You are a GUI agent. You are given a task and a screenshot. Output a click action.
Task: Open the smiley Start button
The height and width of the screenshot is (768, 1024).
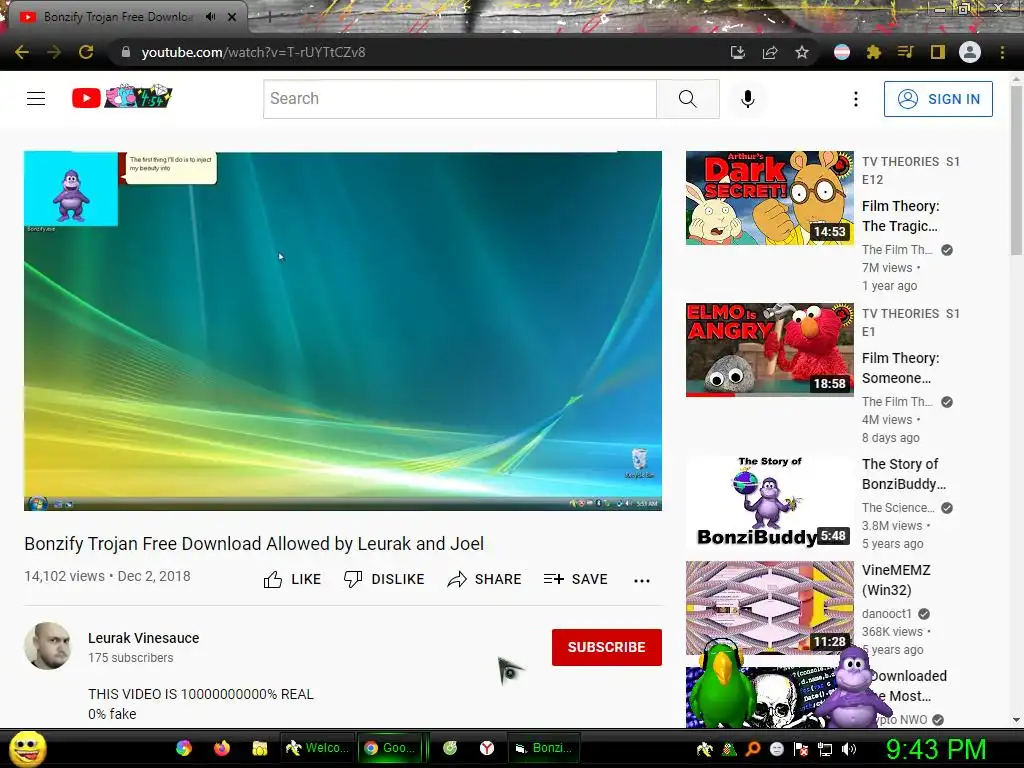click(27, 748)
